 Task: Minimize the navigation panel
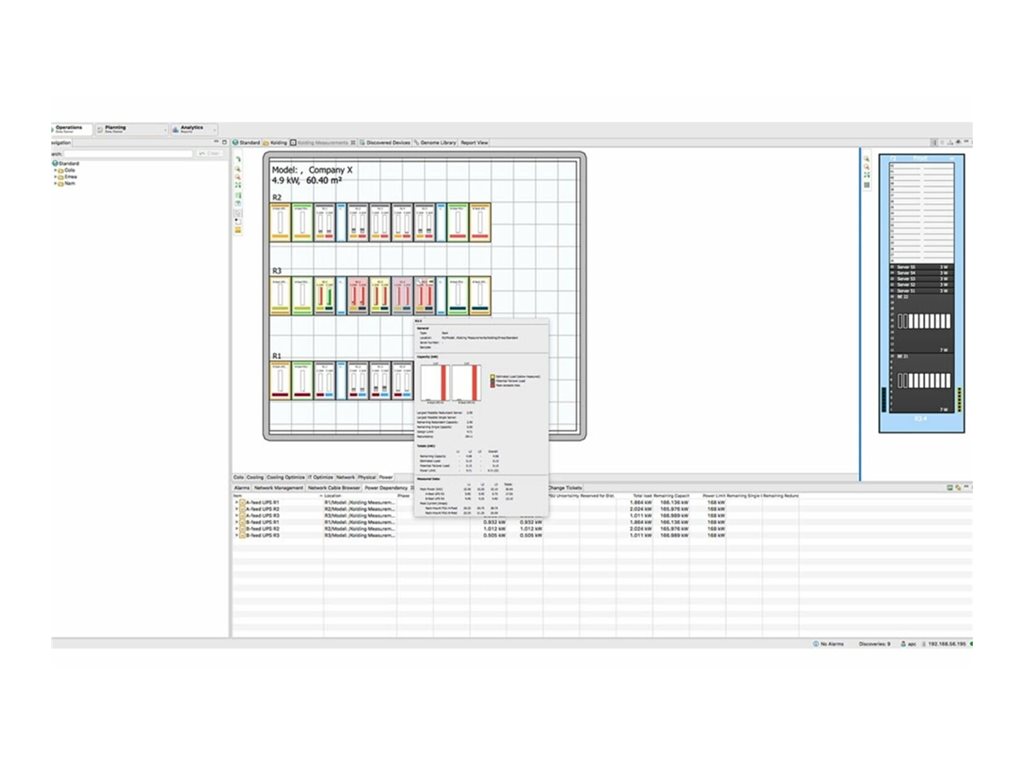[x=217, y=143]
